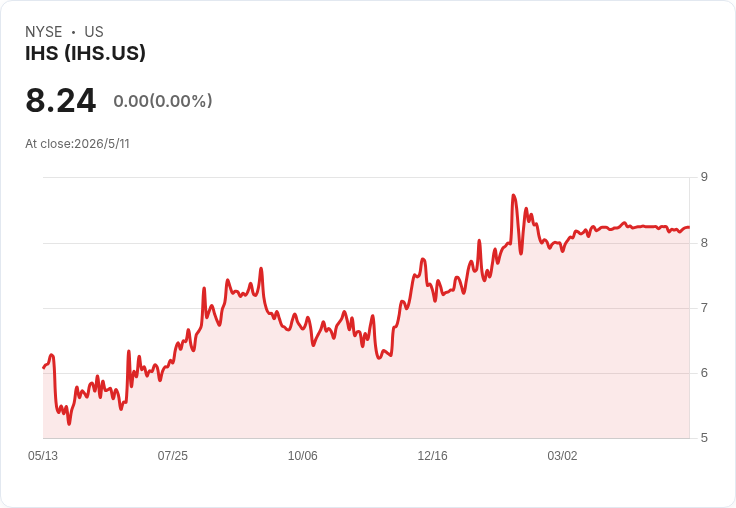This screenshot has height=508, width=736.
Task: Click the US market label
Action: pyautogui.click(x=94, y=32)
